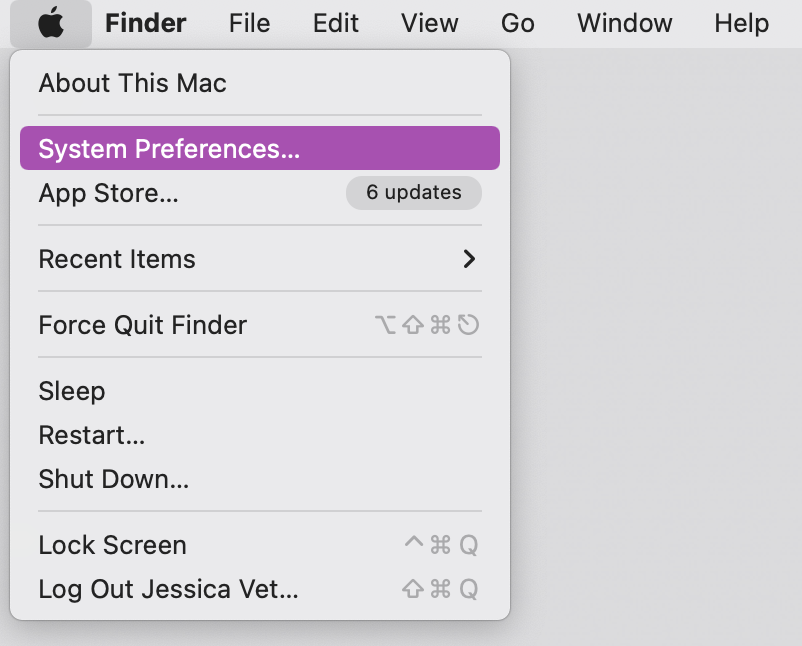Choose Force Quit Finder

(260, 325)
